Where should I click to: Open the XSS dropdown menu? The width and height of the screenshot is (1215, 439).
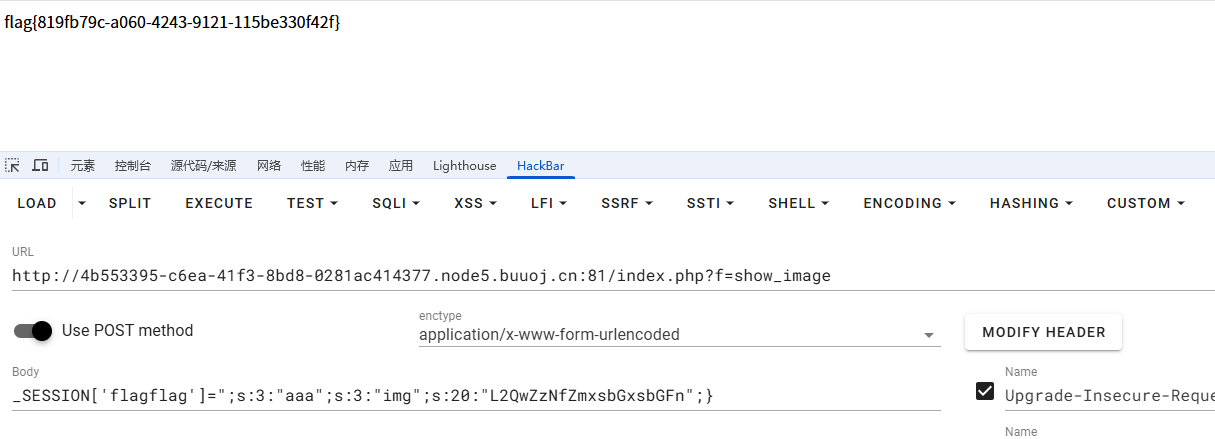(x=475, y=203)
